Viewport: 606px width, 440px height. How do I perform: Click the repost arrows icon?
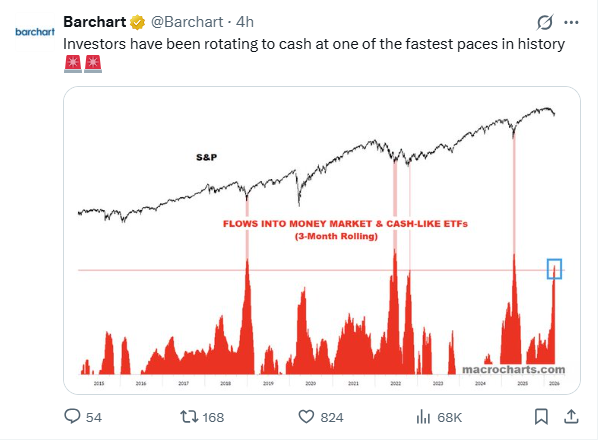[x=186, y=416]
